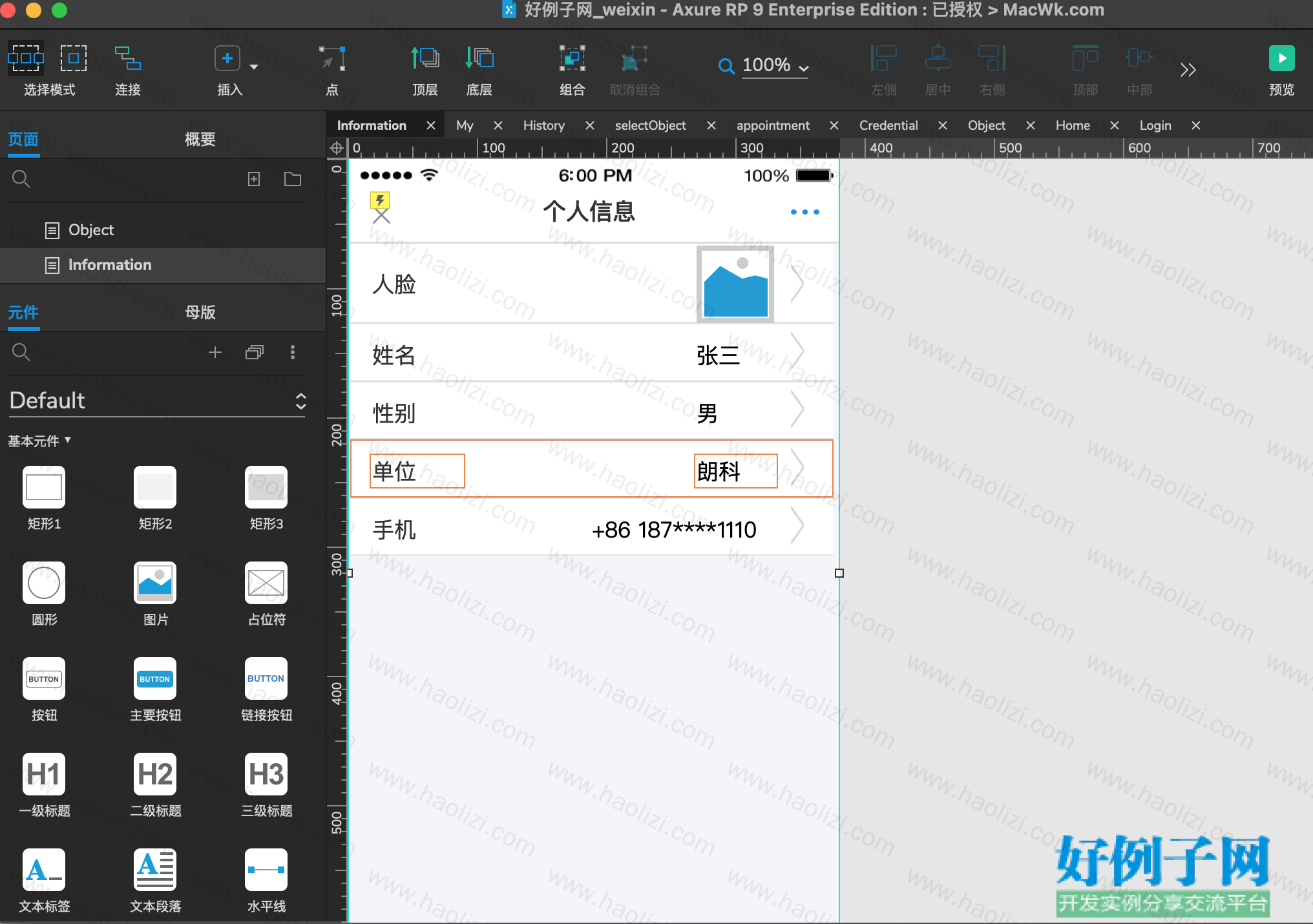Collapse the 基本元件 section
Viewport: 1313px width, 924px height.
click(39, 441)
